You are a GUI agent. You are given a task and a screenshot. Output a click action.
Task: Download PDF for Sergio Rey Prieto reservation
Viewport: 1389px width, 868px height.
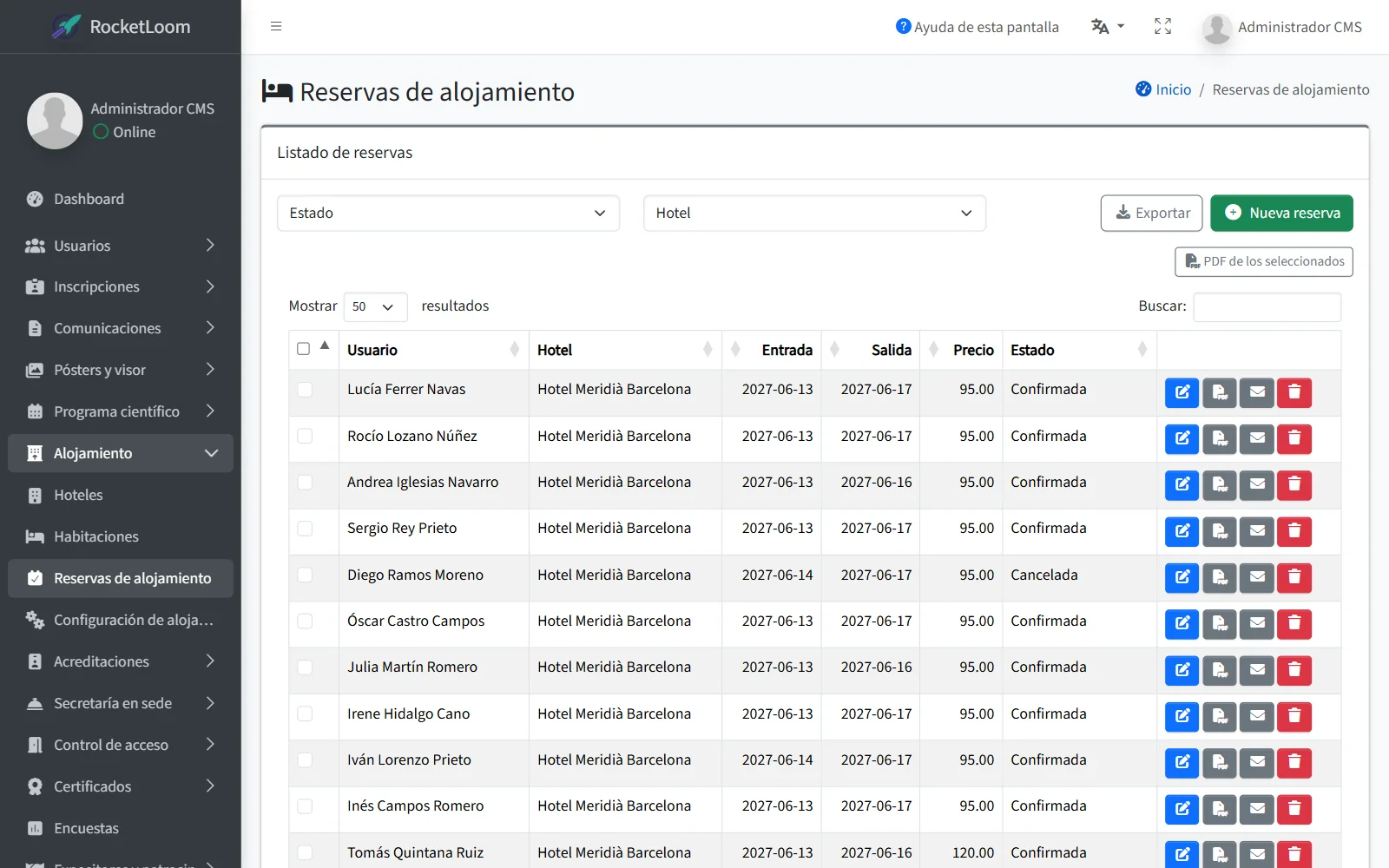pyautogui.click(x=1219, y=531)
